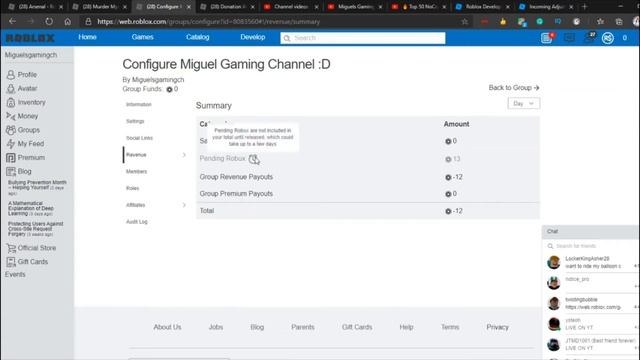
Task: Go to the Games nav item
Action: tap(142, 37)
